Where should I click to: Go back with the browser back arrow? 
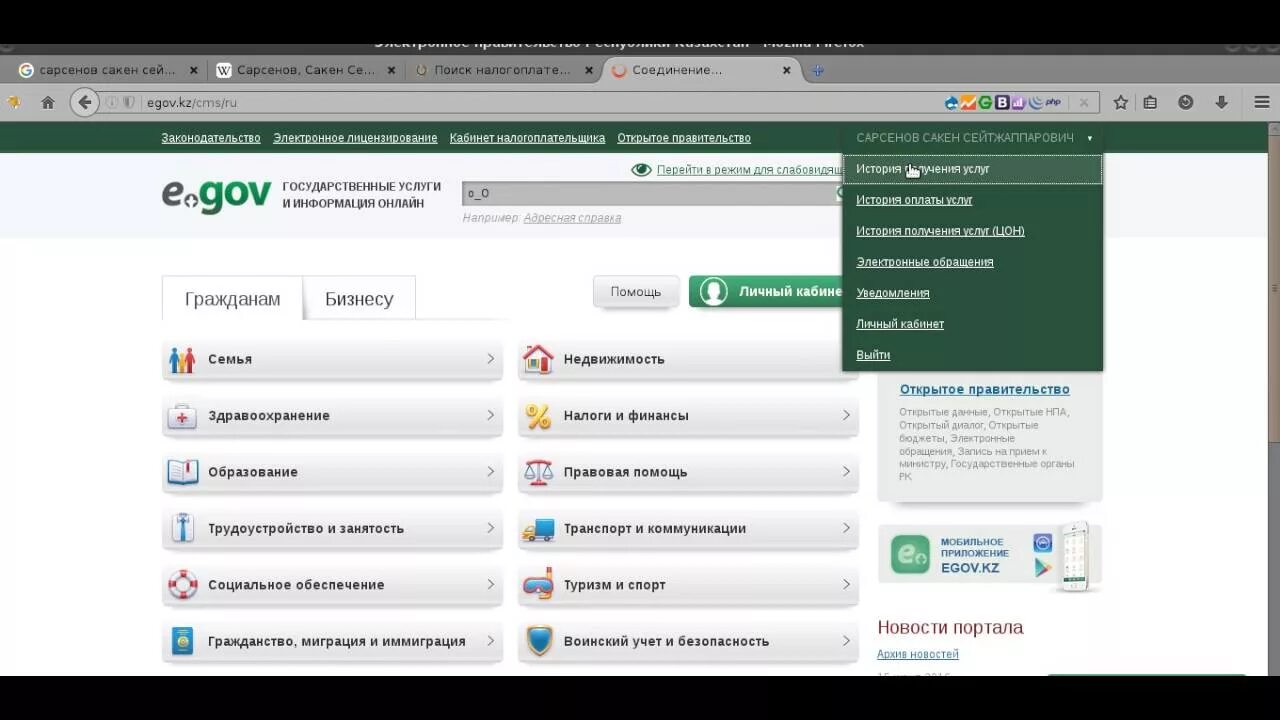click(x=85, y=102)
